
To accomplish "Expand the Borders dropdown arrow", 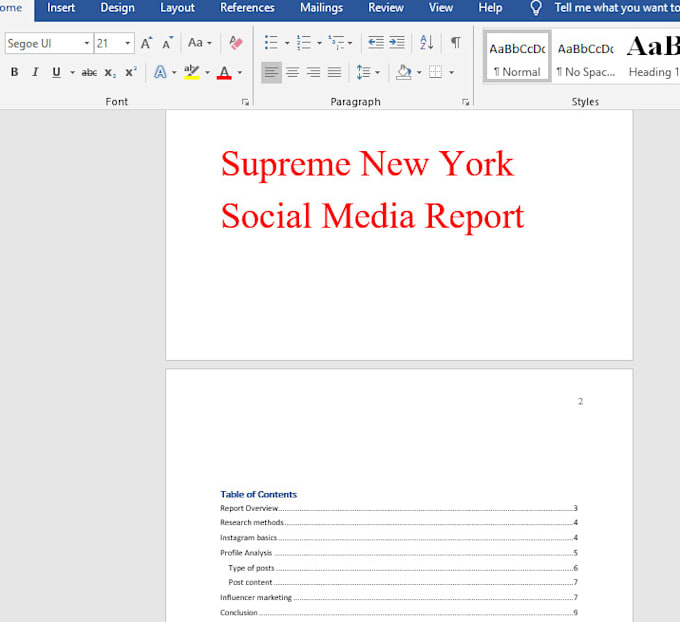I will 451,72.
